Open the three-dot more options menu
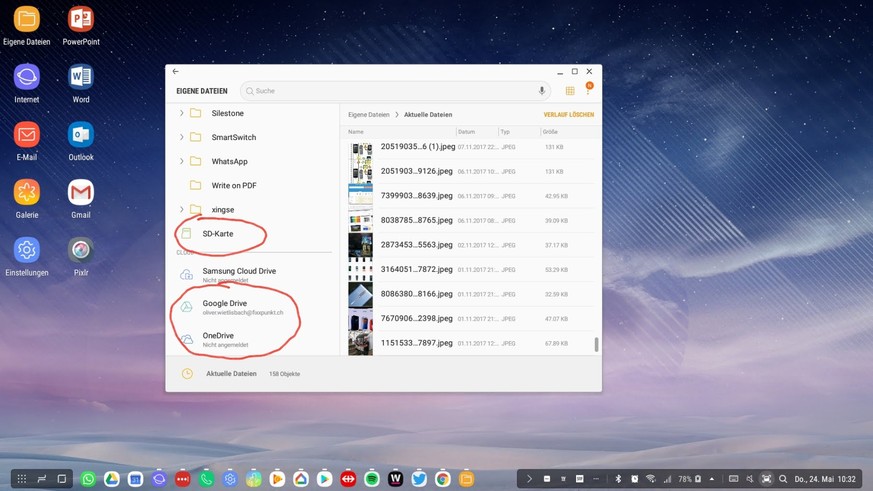The height and width of the screenshot is (491, 873). [x=589, y=92]
